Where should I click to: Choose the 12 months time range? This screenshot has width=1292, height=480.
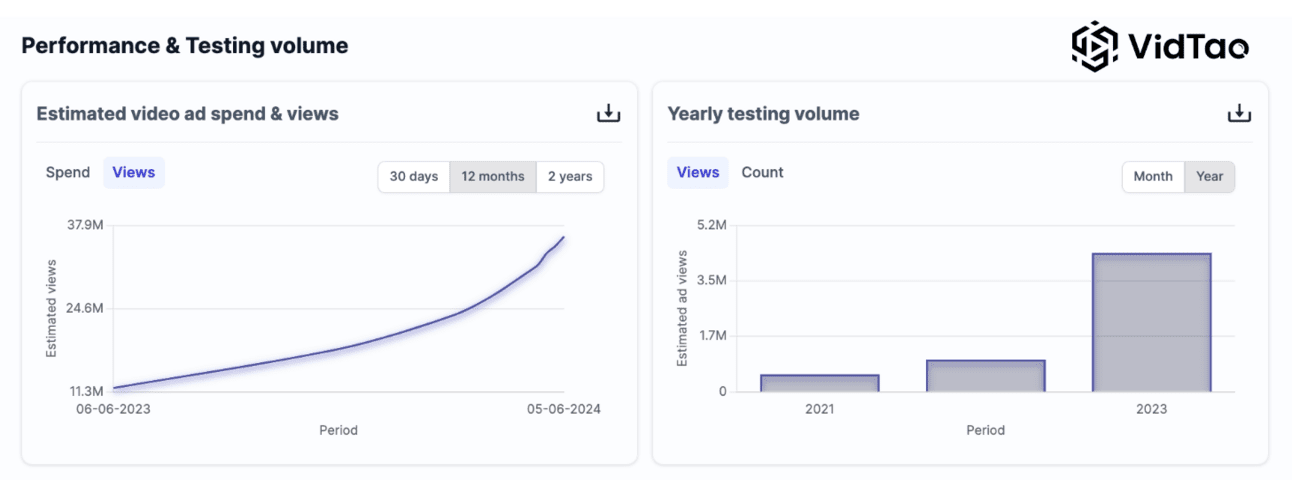pos(493,176)
